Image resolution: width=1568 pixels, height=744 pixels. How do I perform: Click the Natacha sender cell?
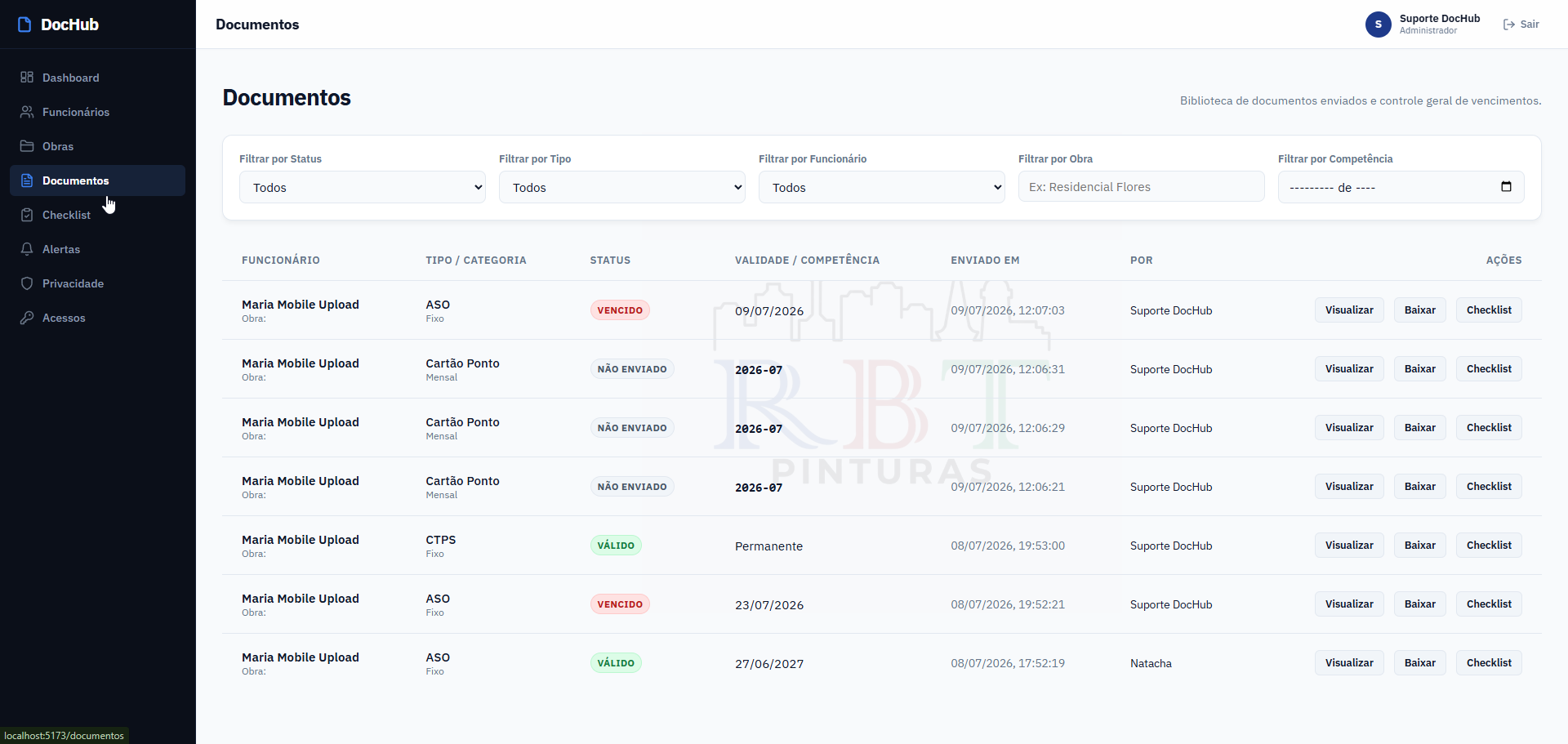(1151, 663)
